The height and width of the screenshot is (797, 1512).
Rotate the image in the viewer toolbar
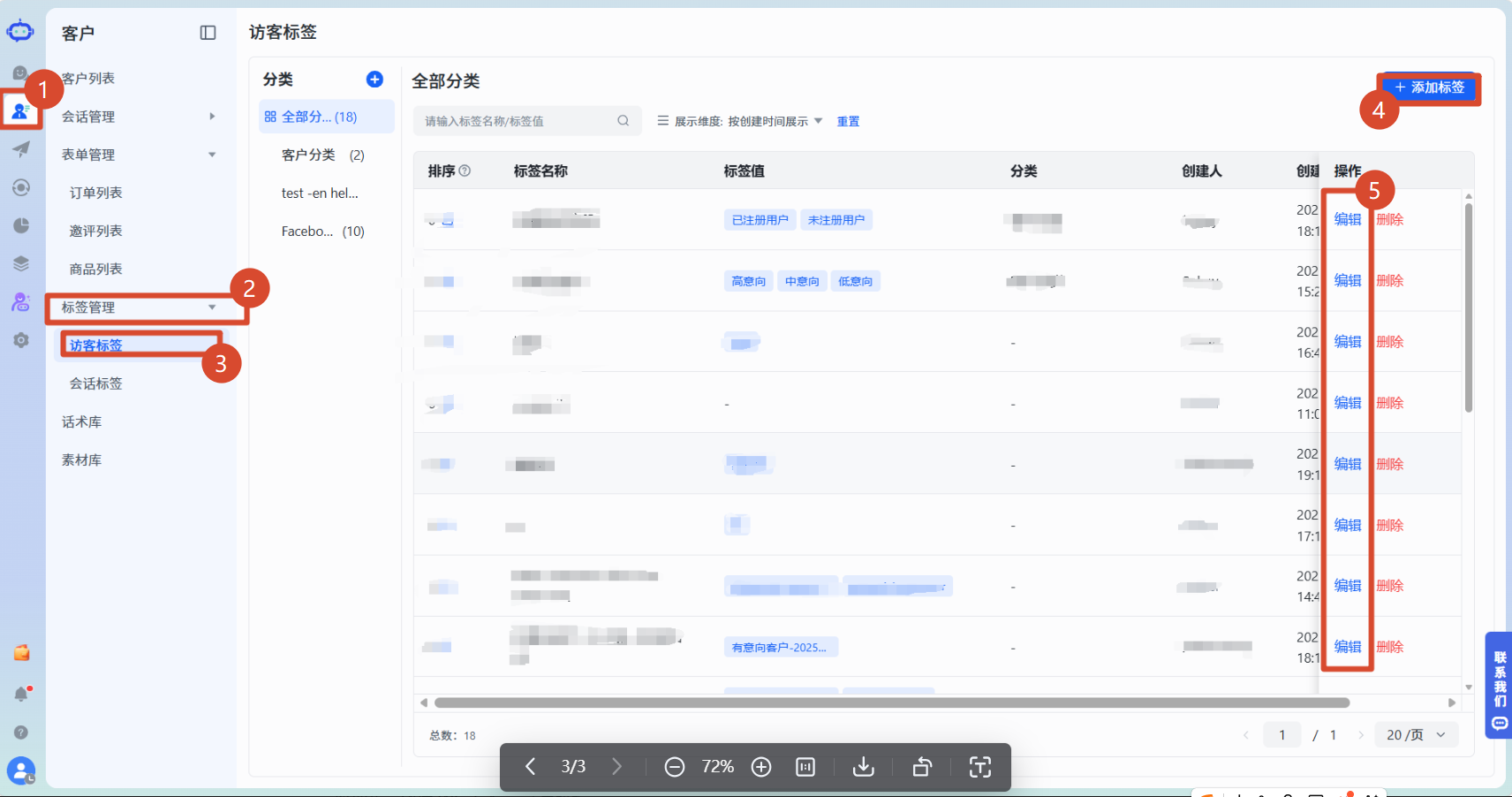pos(922,767)
